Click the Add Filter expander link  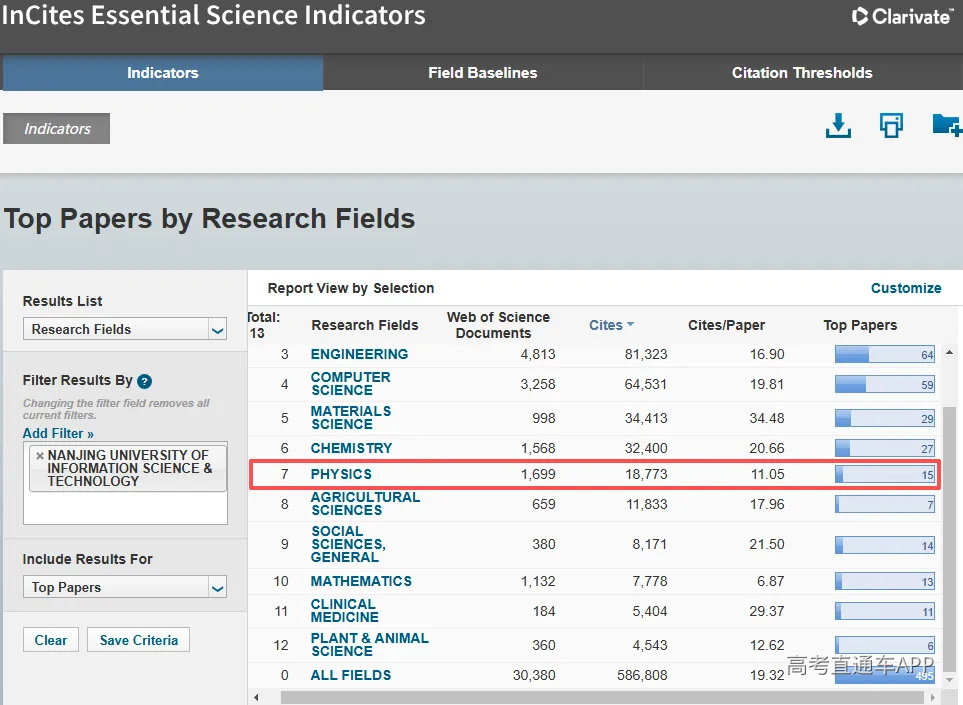point(58,434)
